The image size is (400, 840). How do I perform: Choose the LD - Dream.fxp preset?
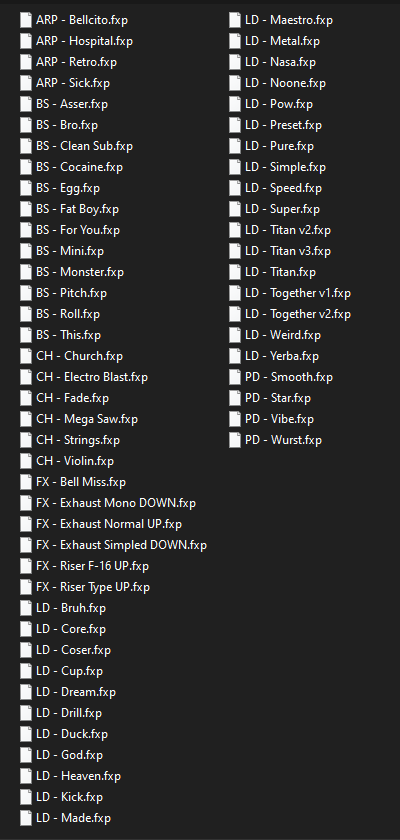point(76,692)
